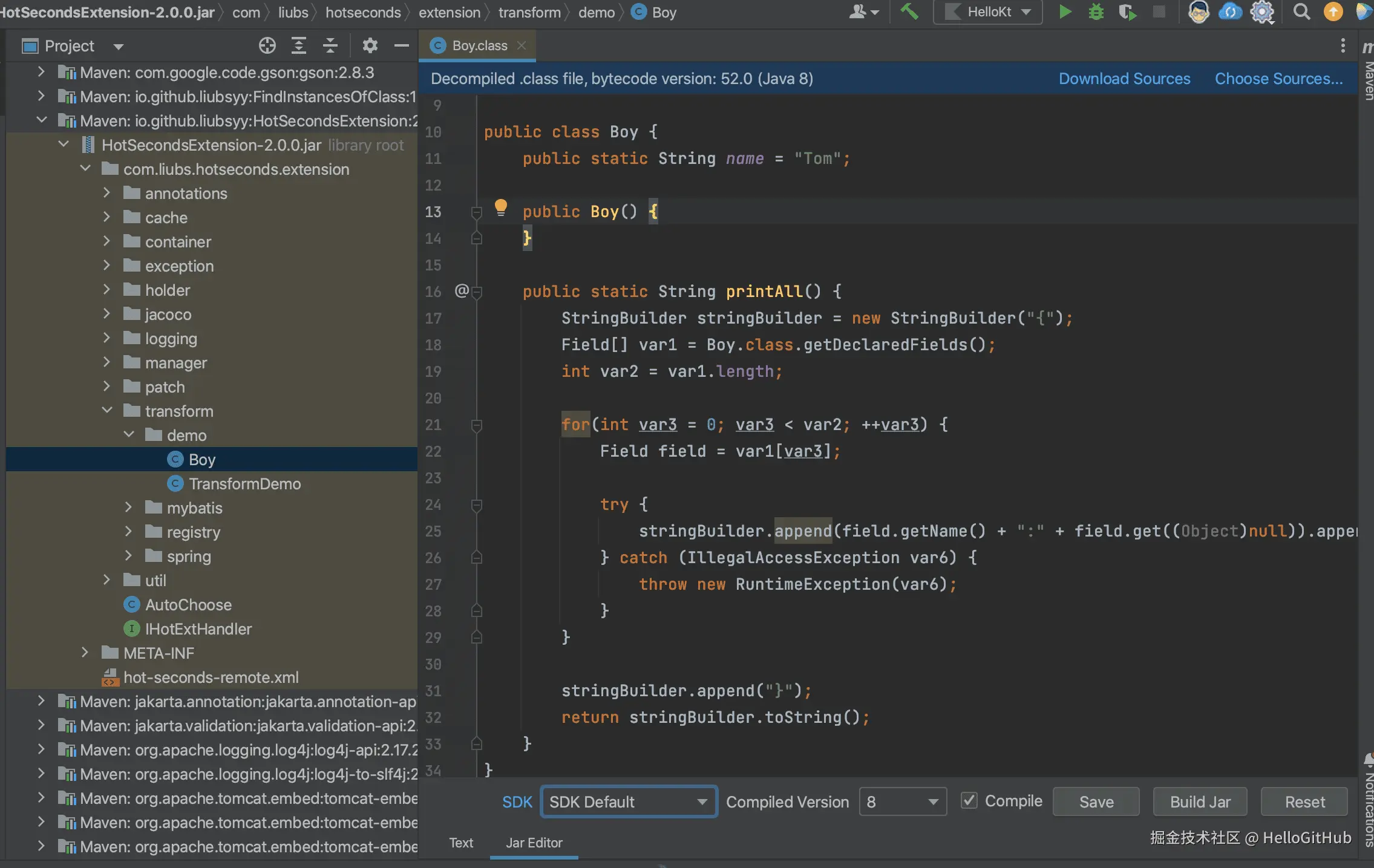
Task: Click the Collapse All icon in Project panel
Action: (x=330, y=46)
